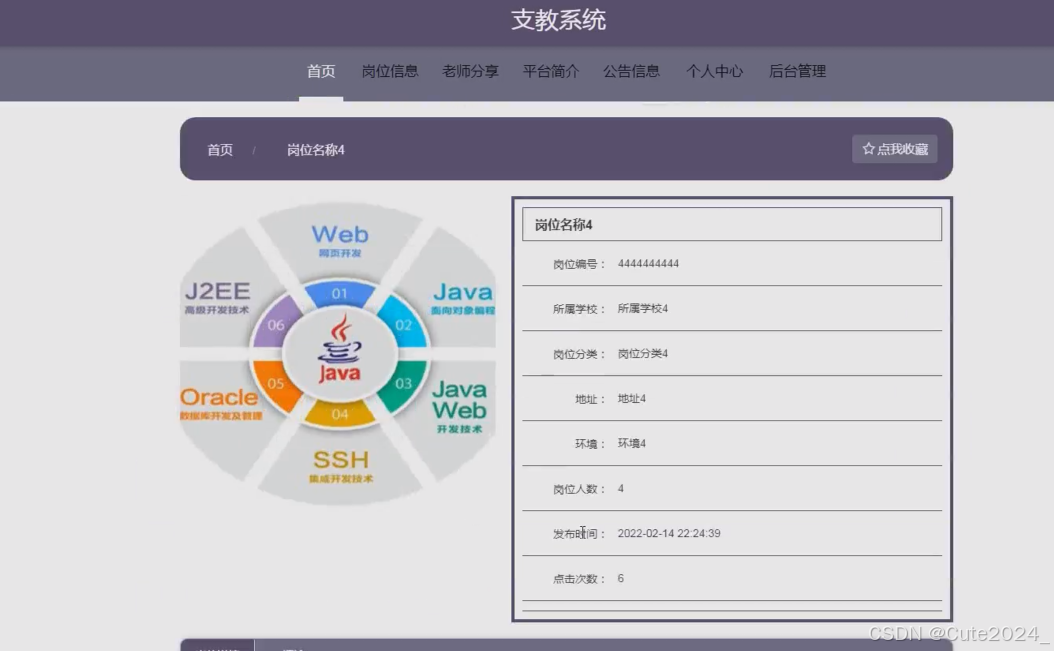Click the 岗位名称4 title in details panel
1054x651 pixels.
pos(563,225)
